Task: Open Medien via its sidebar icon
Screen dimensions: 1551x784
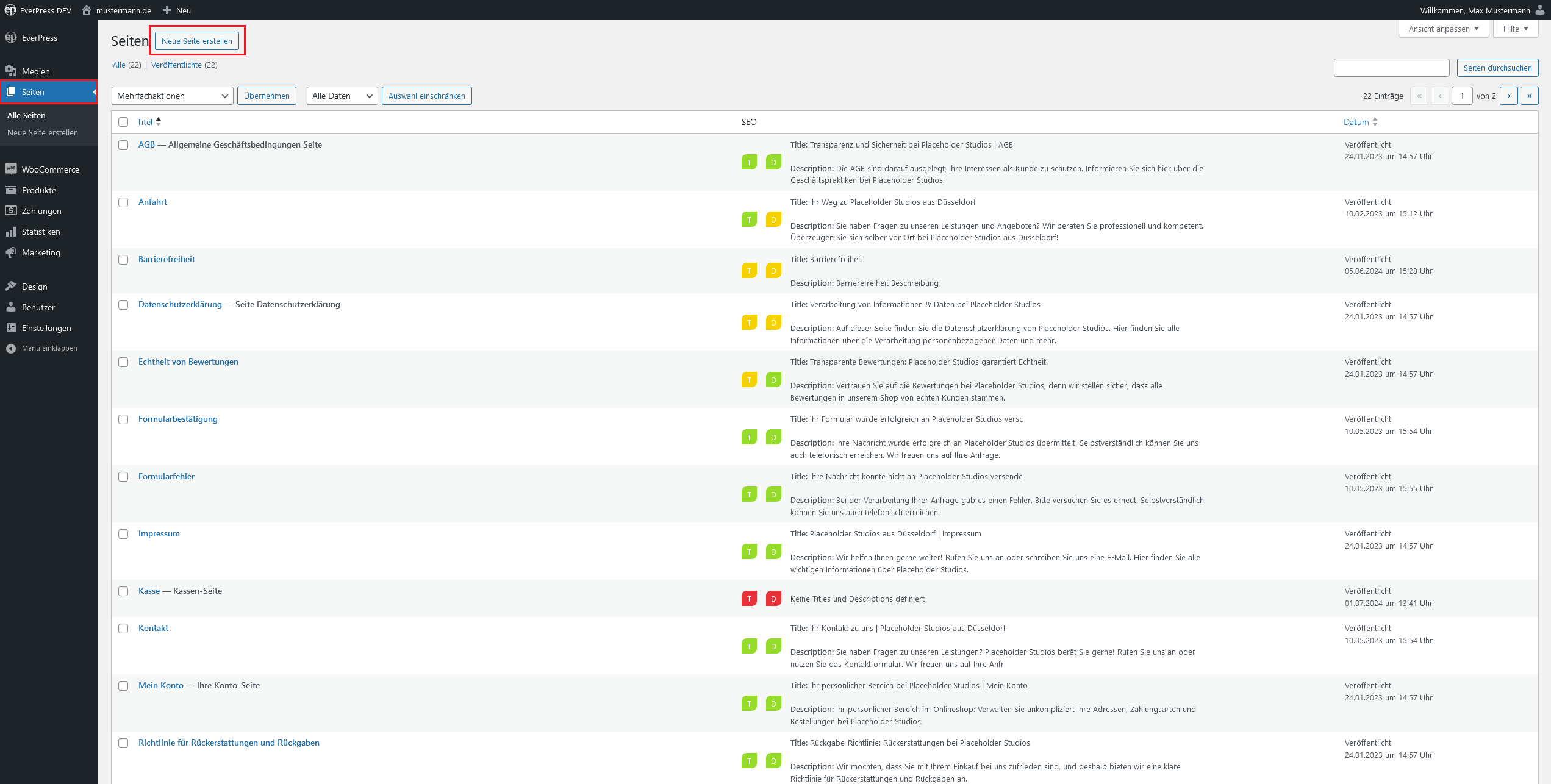Action: pos(11,71)
